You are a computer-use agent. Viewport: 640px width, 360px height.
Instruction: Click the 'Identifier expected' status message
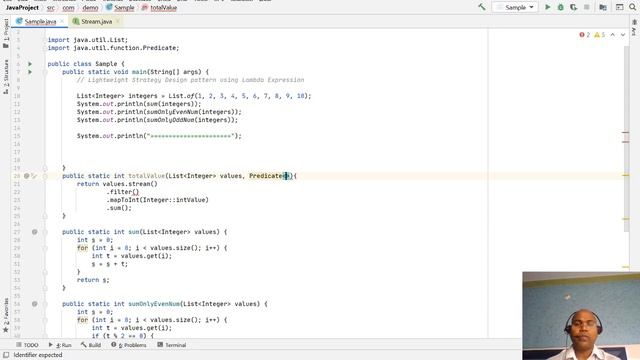(38, 355)
